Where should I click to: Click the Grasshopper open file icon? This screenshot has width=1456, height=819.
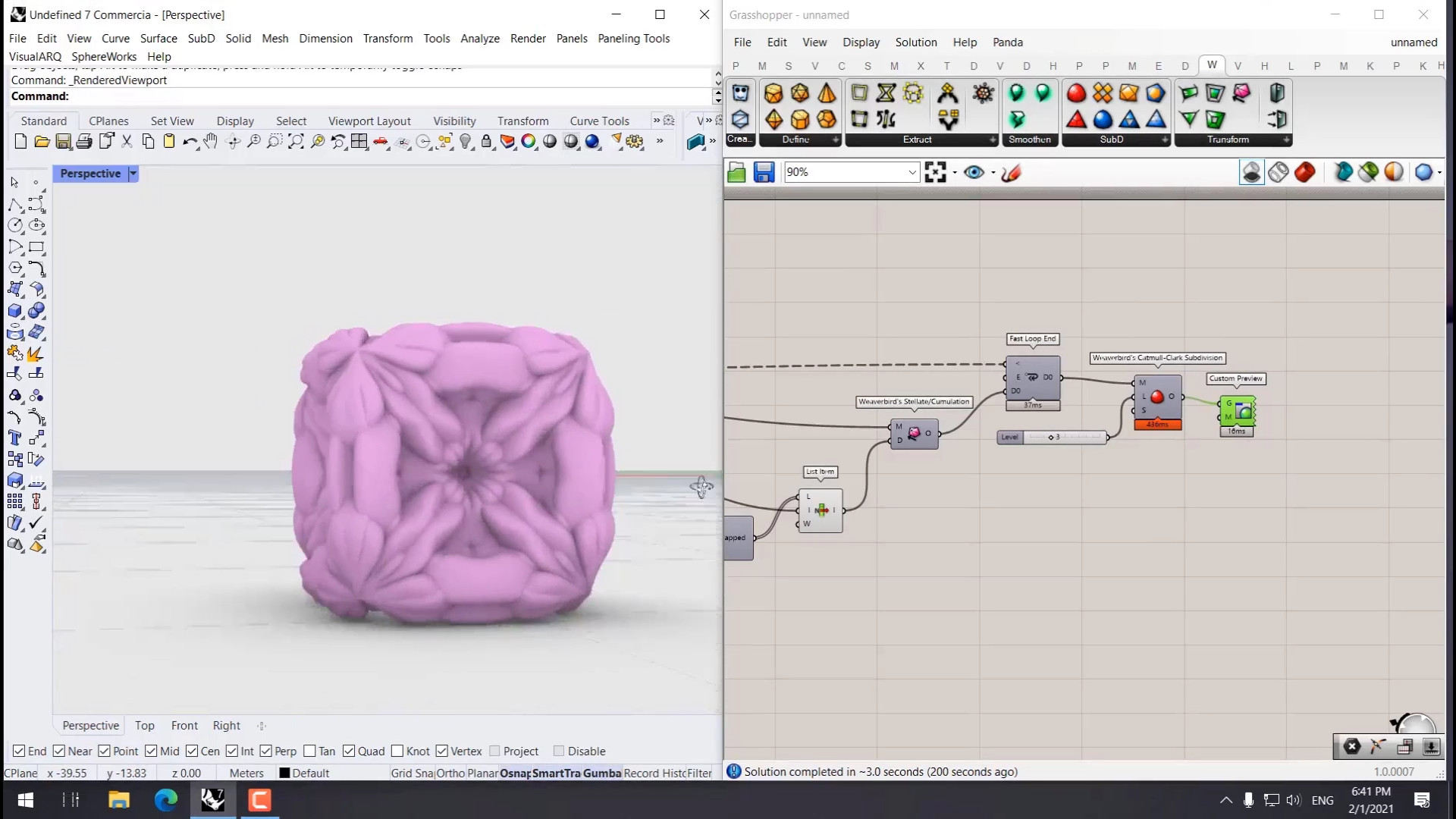pos(736,173)
